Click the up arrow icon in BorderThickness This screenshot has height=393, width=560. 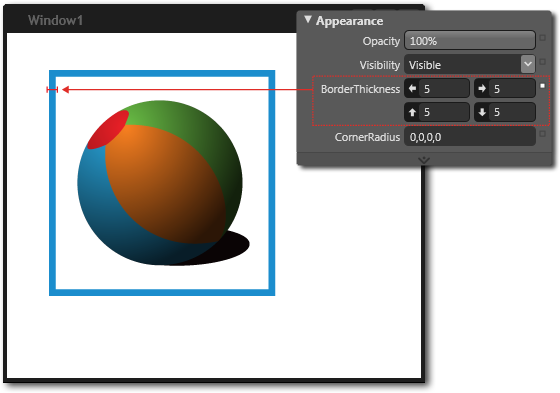click(x=412, y=113)
